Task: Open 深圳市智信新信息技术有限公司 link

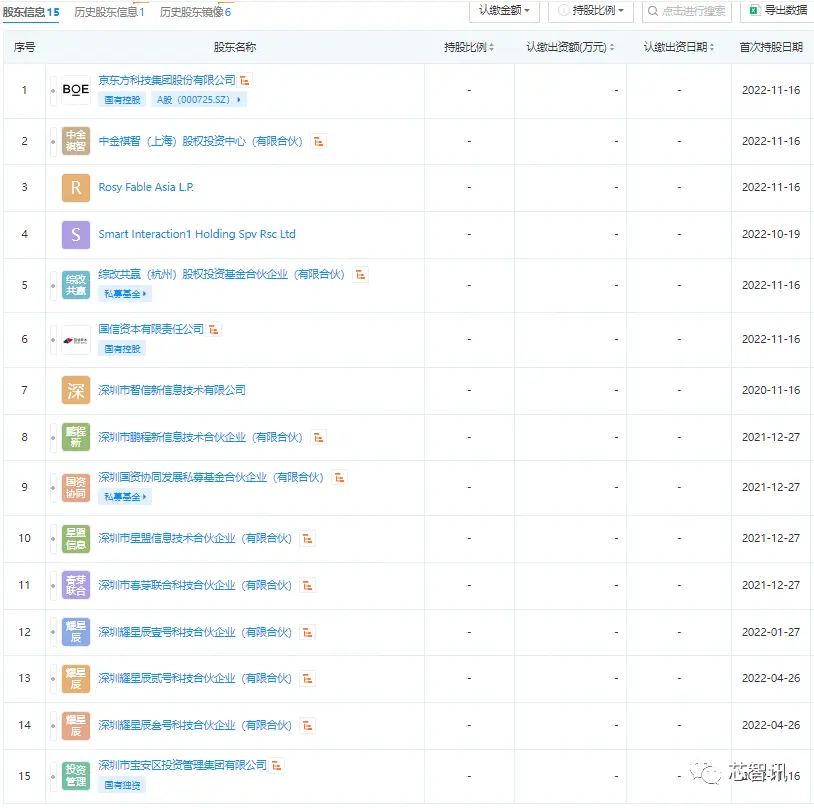Action: [172, 390]
